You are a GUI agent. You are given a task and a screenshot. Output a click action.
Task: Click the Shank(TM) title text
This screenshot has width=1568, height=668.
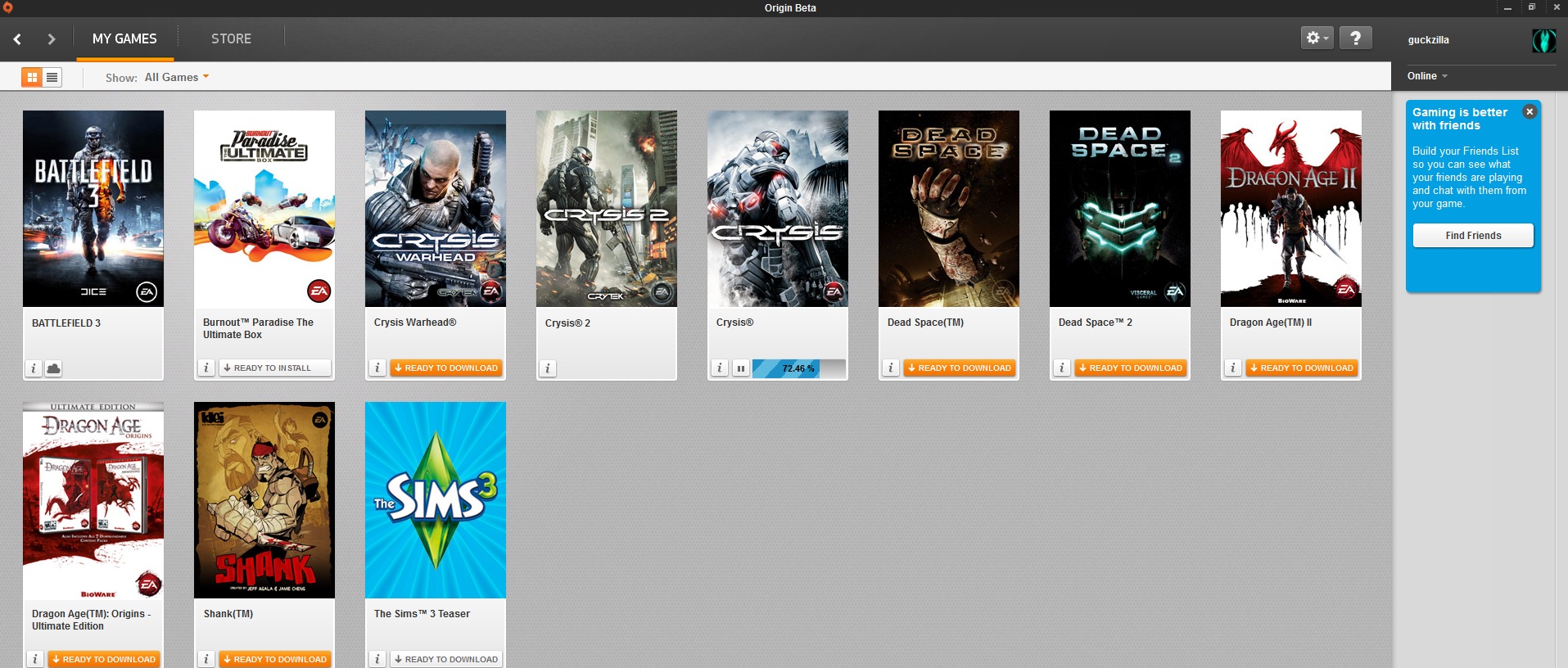[x=228, y=614]
